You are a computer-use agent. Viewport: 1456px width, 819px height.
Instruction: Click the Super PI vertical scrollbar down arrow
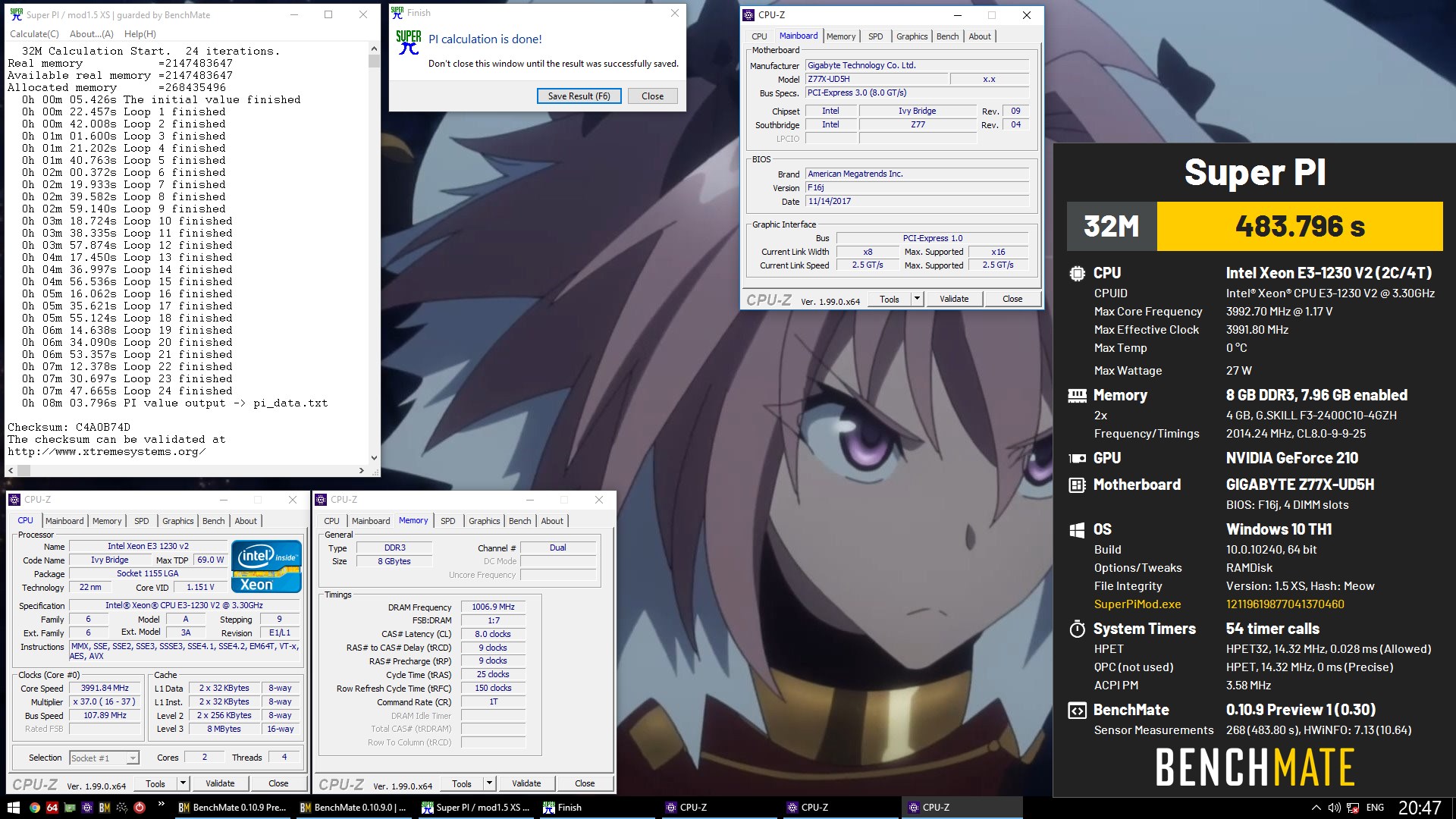coord(374,458)
